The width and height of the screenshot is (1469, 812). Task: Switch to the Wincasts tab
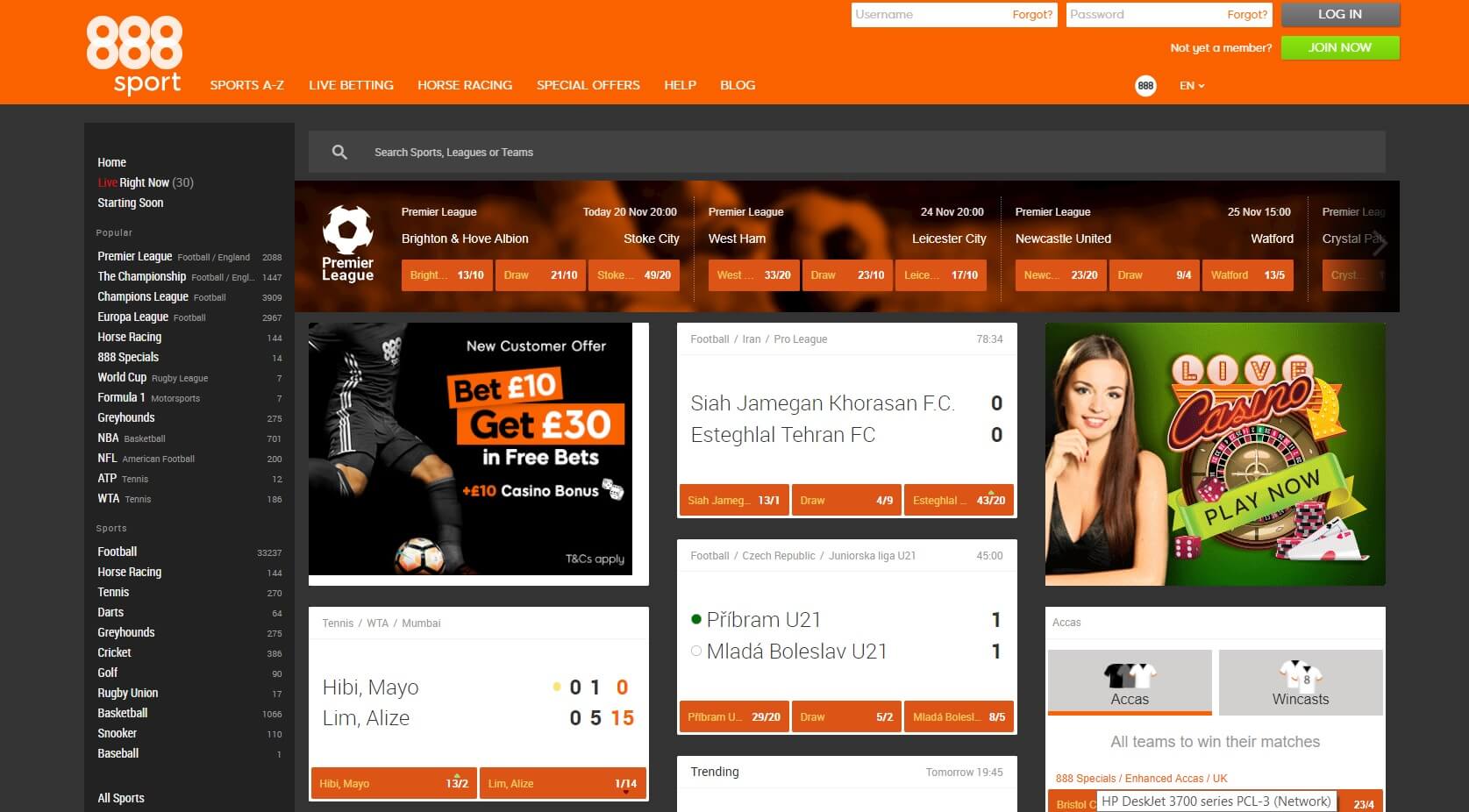point(1301,683)
